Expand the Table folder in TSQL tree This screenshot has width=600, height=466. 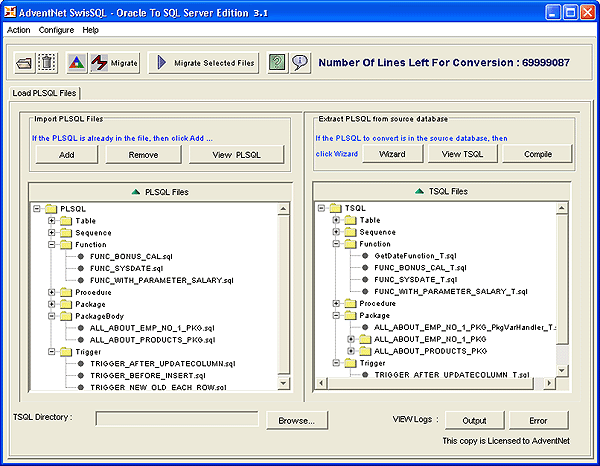tap(336, 220)
